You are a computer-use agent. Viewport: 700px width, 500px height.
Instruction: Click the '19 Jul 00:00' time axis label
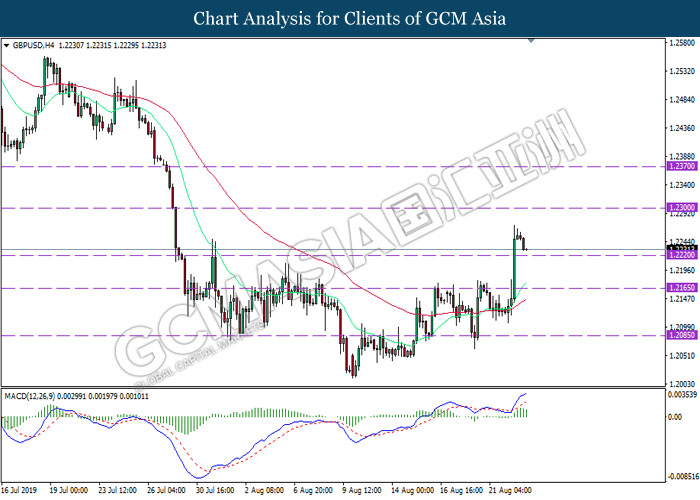pos(69,490)
